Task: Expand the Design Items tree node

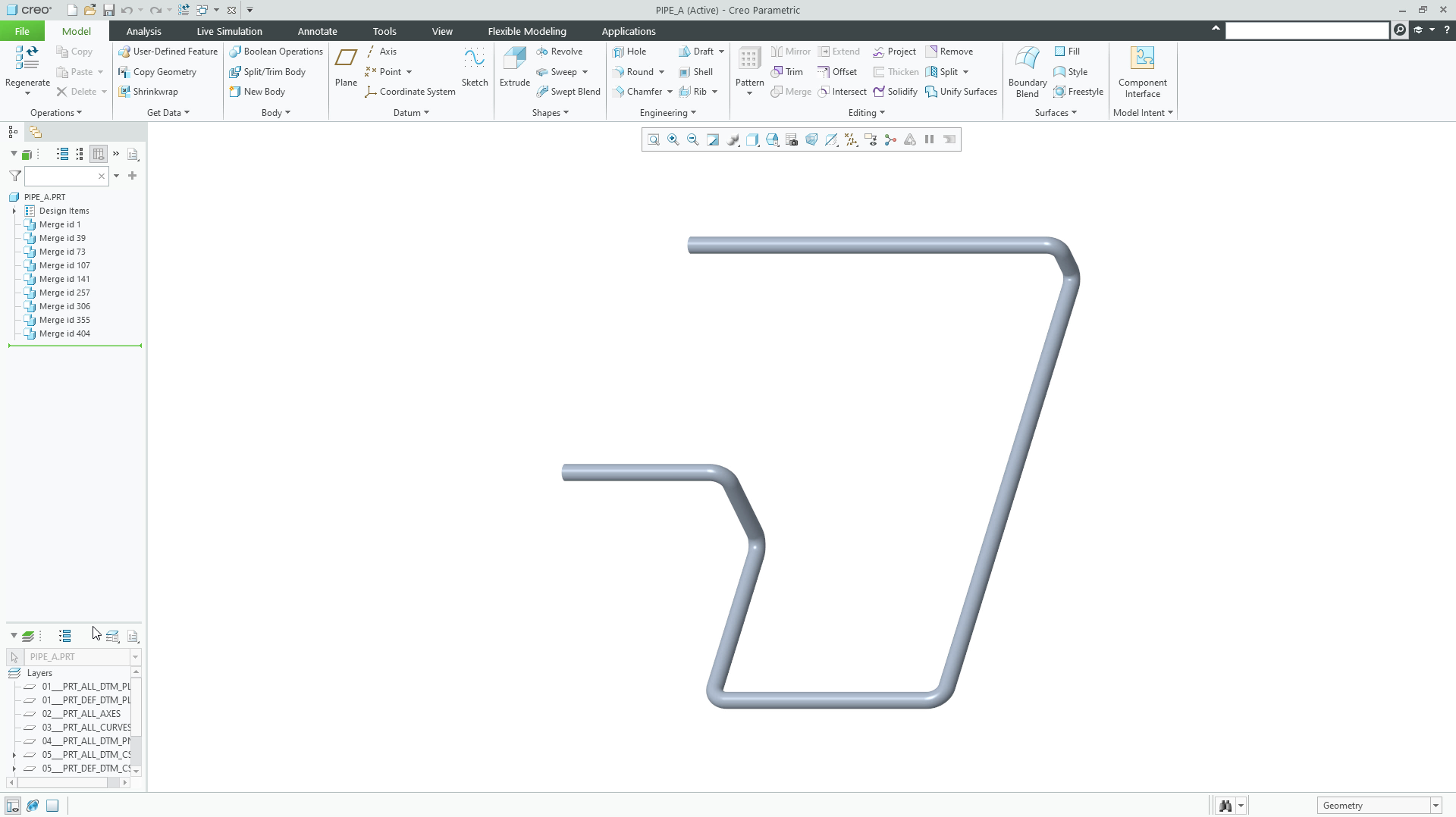Action: click(14, 211)
